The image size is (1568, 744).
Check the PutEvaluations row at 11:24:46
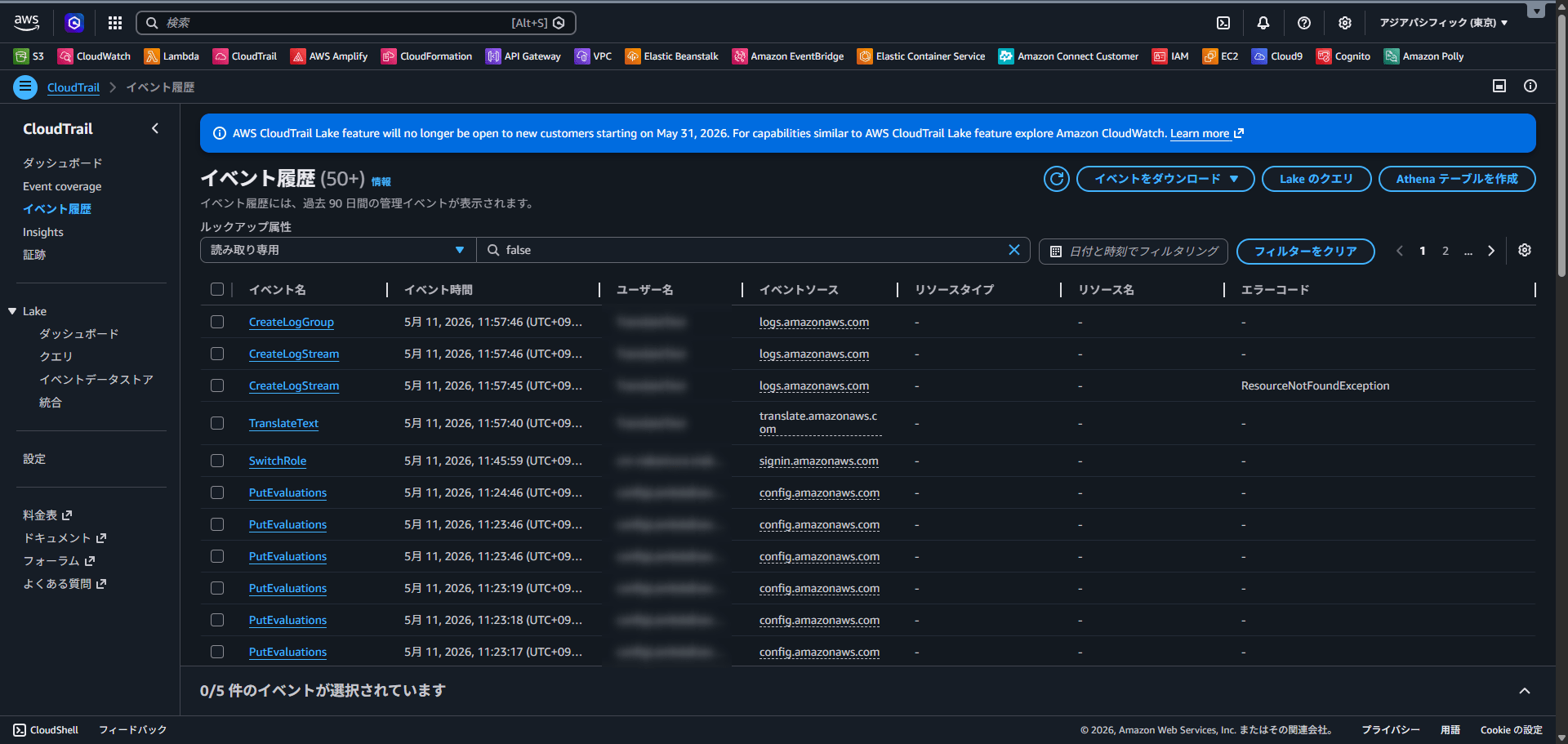click(217, 492)
